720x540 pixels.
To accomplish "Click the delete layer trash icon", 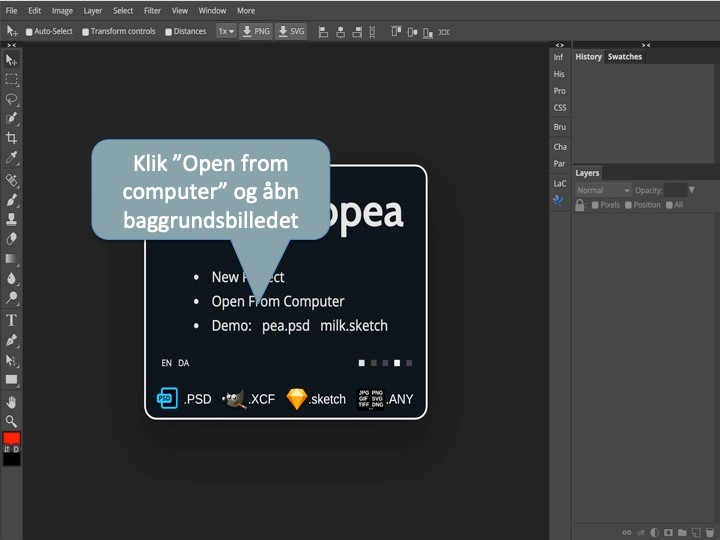I will 710,532.
